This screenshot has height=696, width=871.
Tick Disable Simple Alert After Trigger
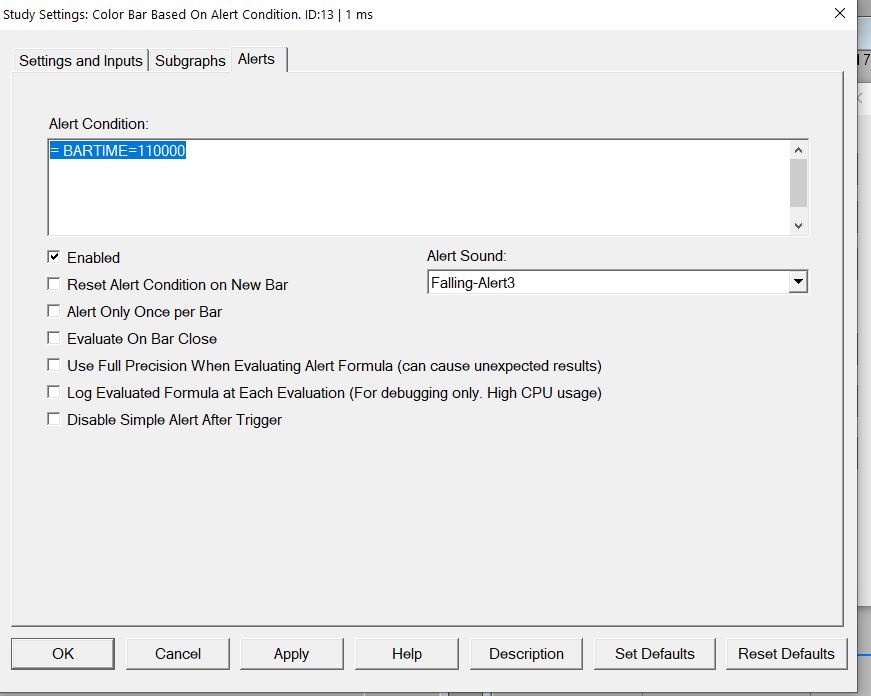(54, 419)
